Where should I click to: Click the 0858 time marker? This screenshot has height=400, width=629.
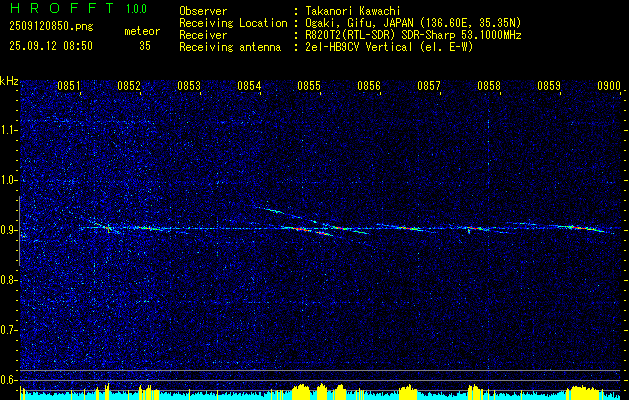(489, 86)
